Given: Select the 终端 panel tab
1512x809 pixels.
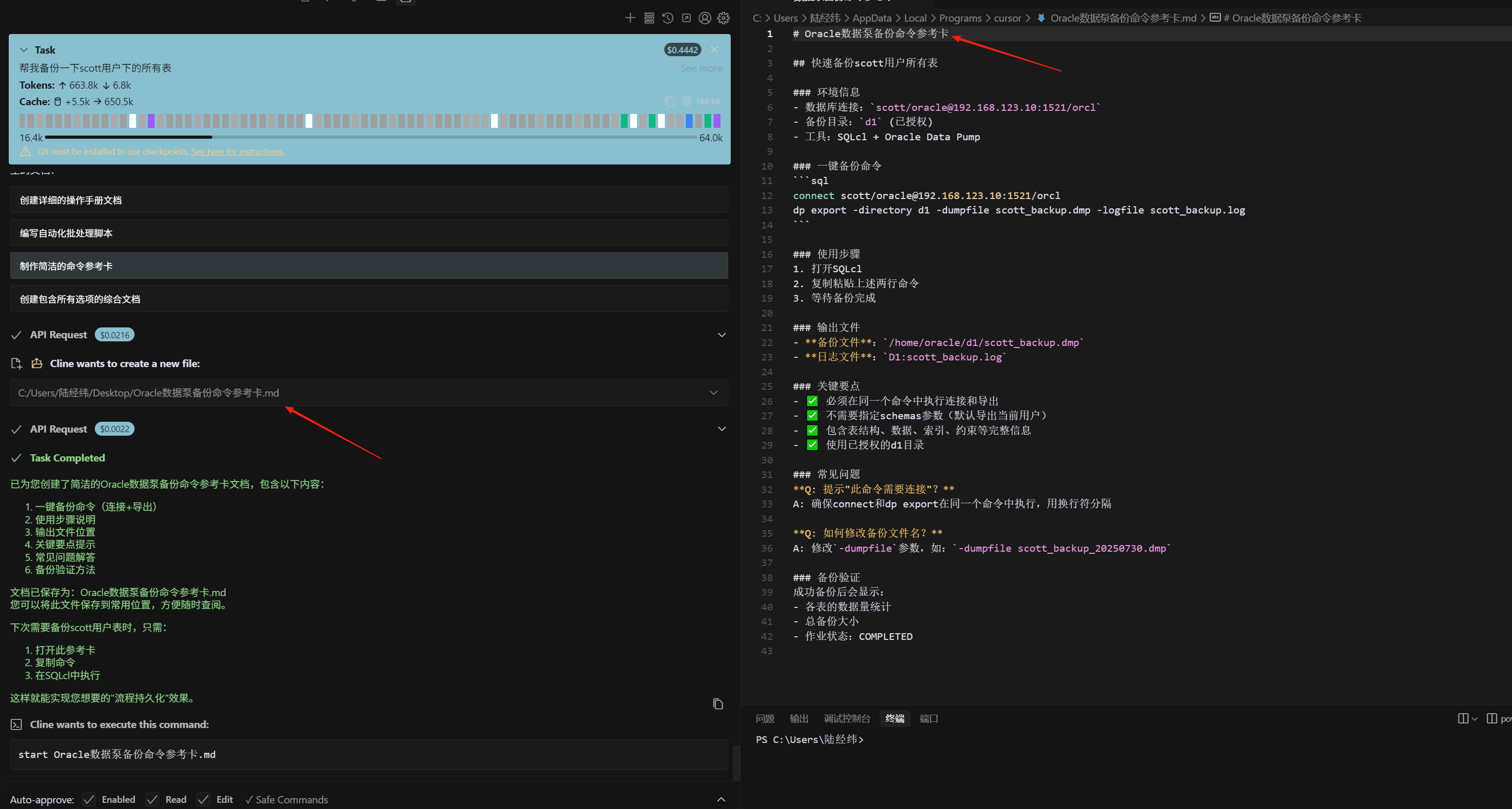Looking at the screenshot, I should pyautogui.click(x=895, y=719).
